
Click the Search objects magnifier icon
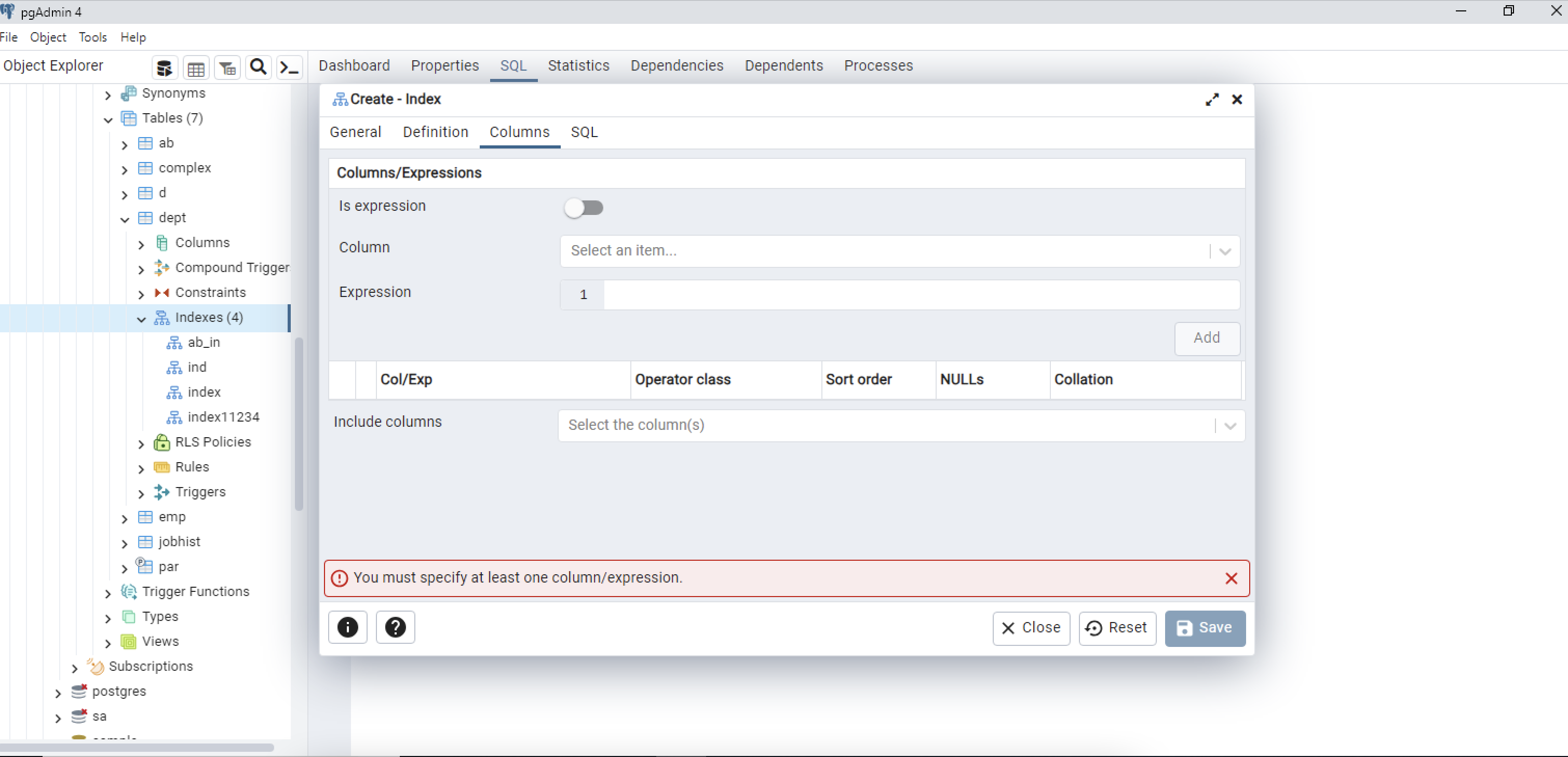click(258, 67)
